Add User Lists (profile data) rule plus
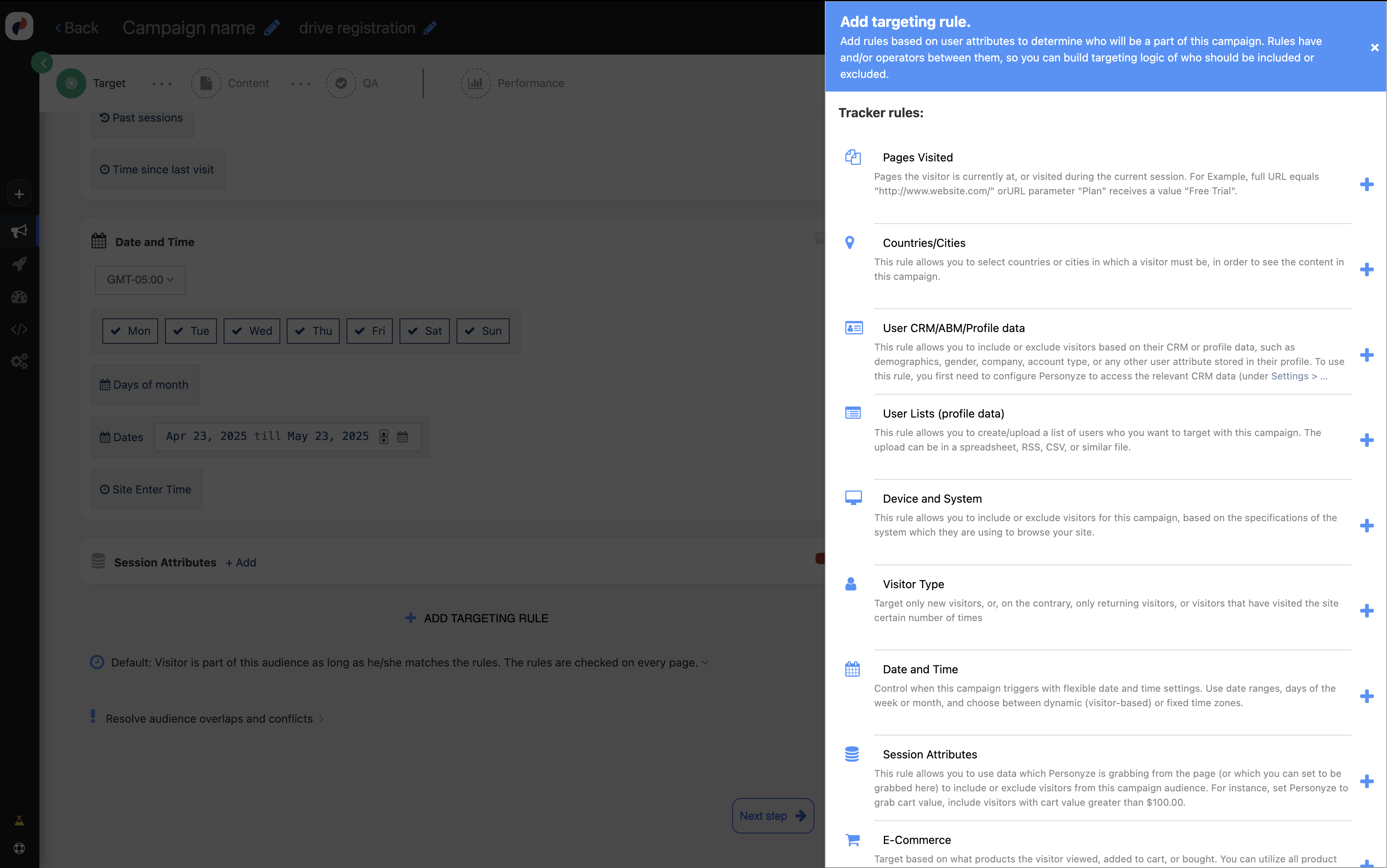Image resolution: width=1387 pixels, height=868 pixels. [1367, 440]
